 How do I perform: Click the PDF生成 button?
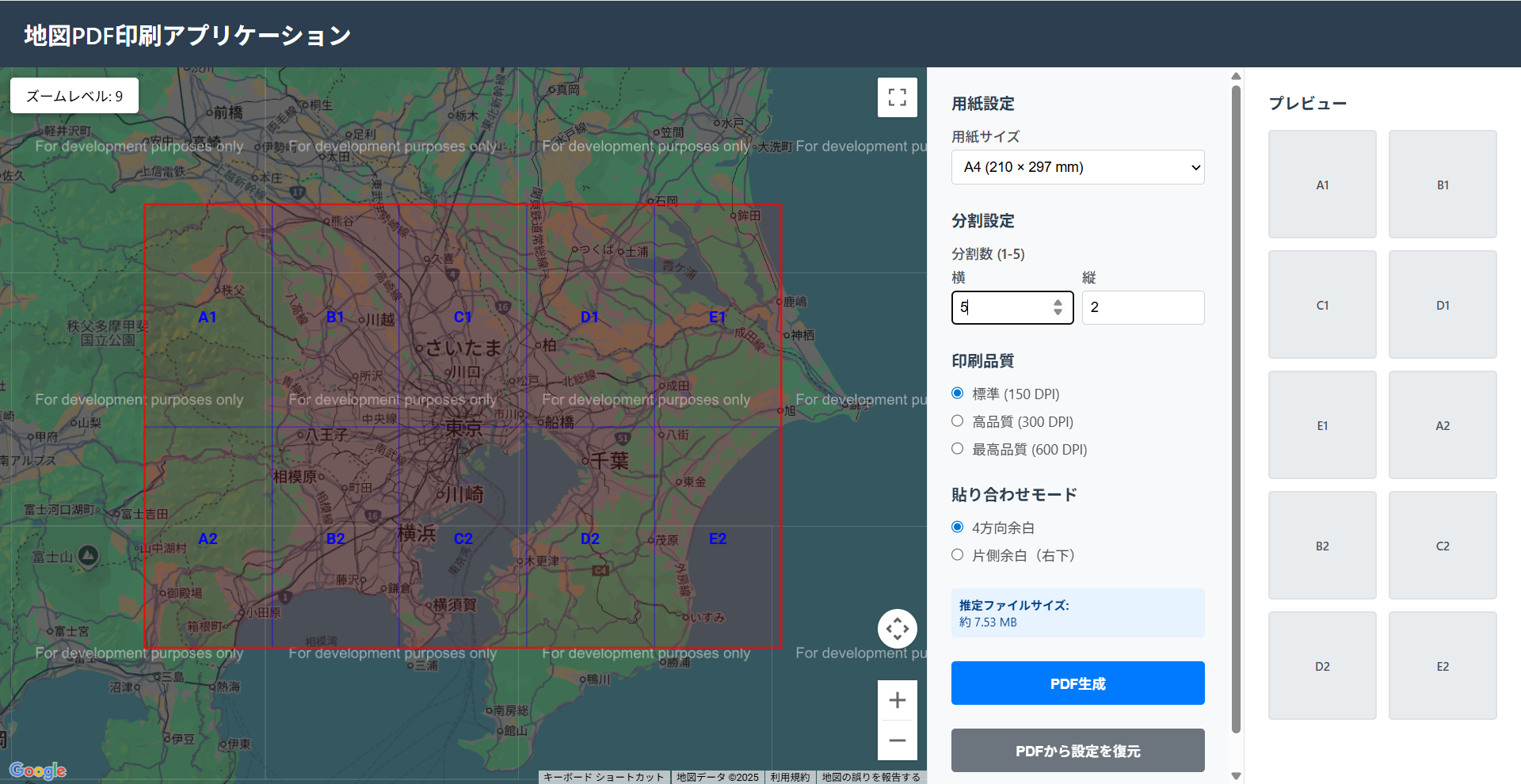[1078, 683]
